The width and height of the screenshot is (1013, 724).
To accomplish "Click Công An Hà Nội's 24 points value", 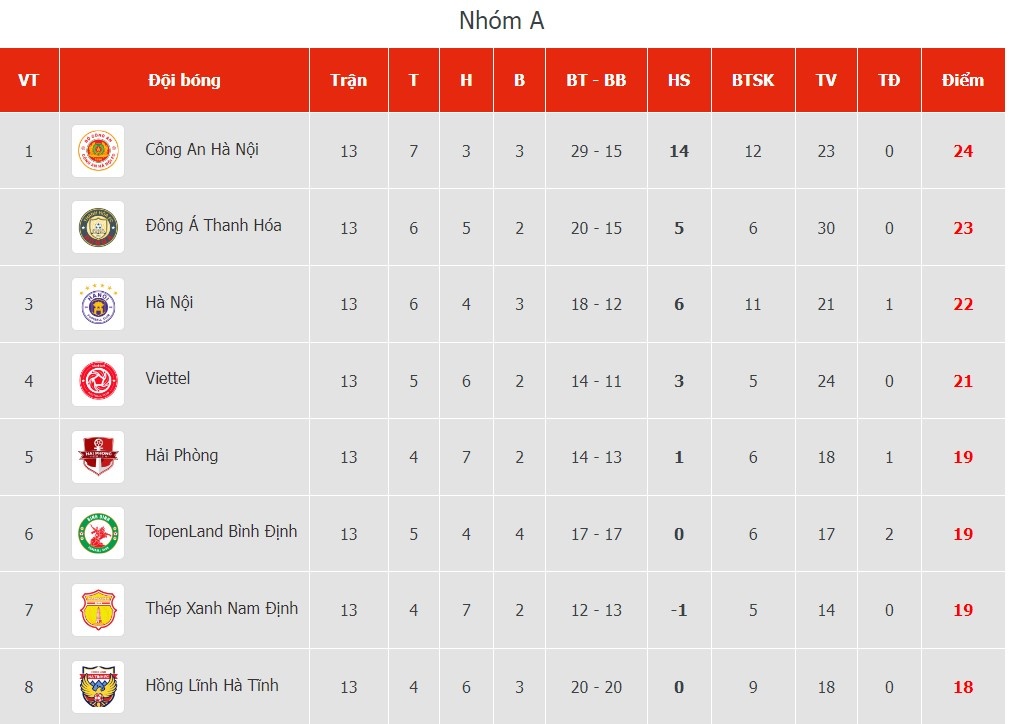I will 963,152.
